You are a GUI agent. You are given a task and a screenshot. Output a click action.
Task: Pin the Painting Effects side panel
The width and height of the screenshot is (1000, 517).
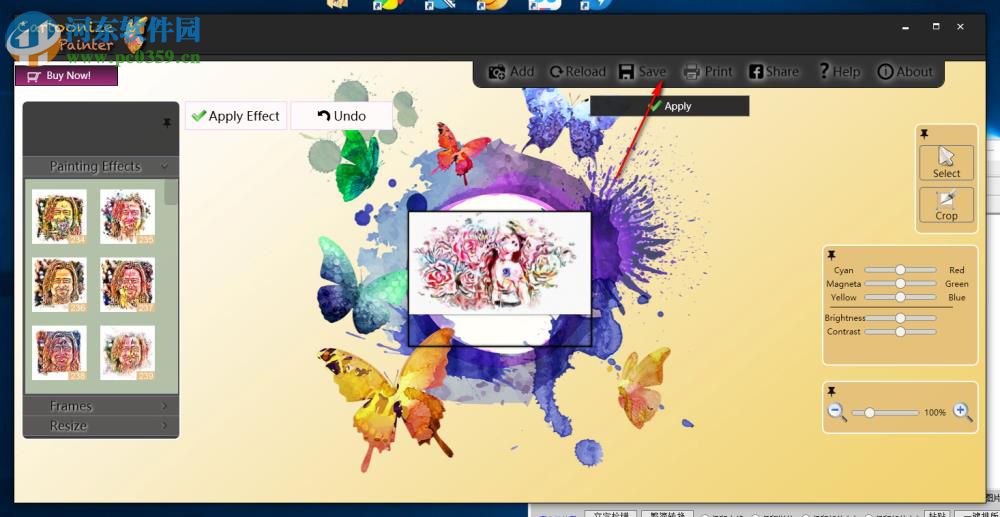click(x=167, y=122)
